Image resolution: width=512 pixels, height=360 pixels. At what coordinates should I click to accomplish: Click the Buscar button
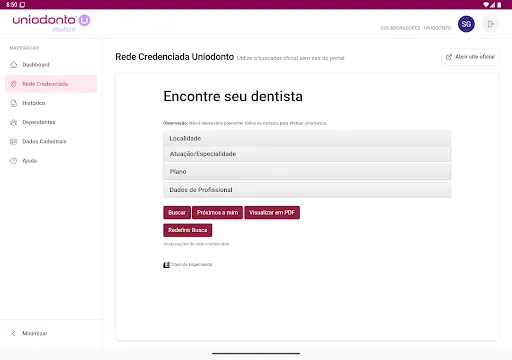tap(177, 213)
